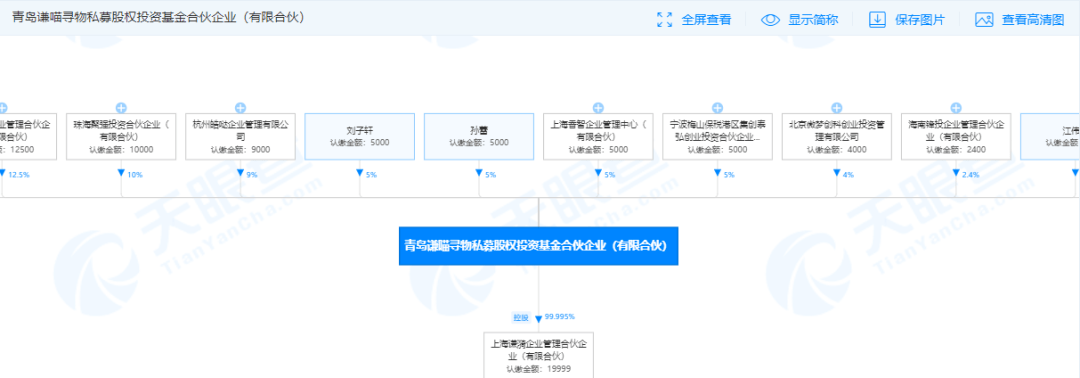This screenshot has width=1080, height=378.
Task: Click 保存图片 to save the chart
Action: [906, 20]
